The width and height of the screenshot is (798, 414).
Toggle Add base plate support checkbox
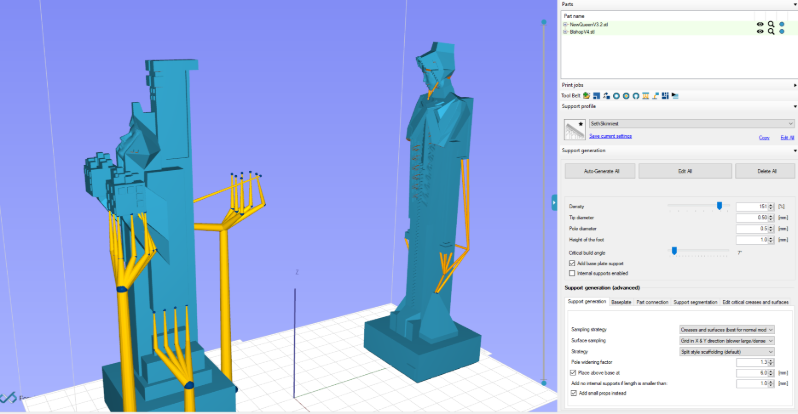(x=572, y=263)
